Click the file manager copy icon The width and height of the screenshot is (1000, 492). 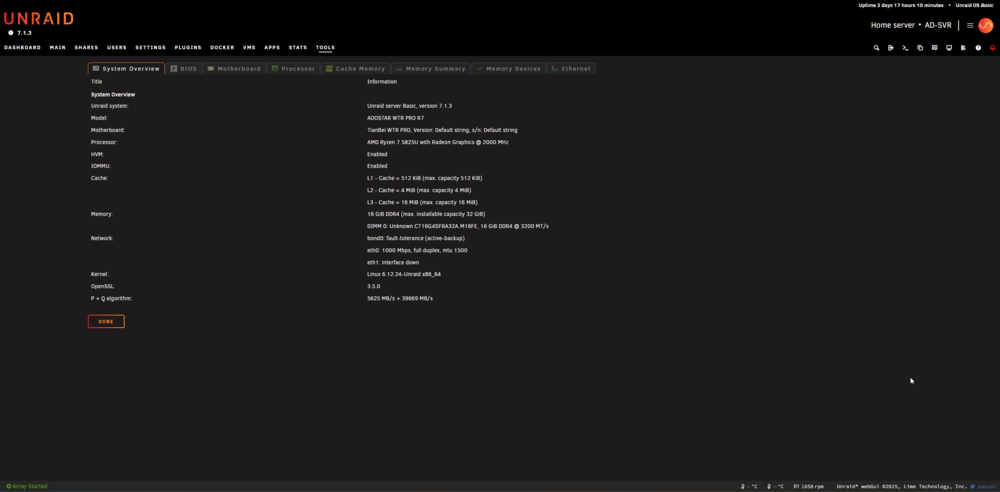coord(920,48)
